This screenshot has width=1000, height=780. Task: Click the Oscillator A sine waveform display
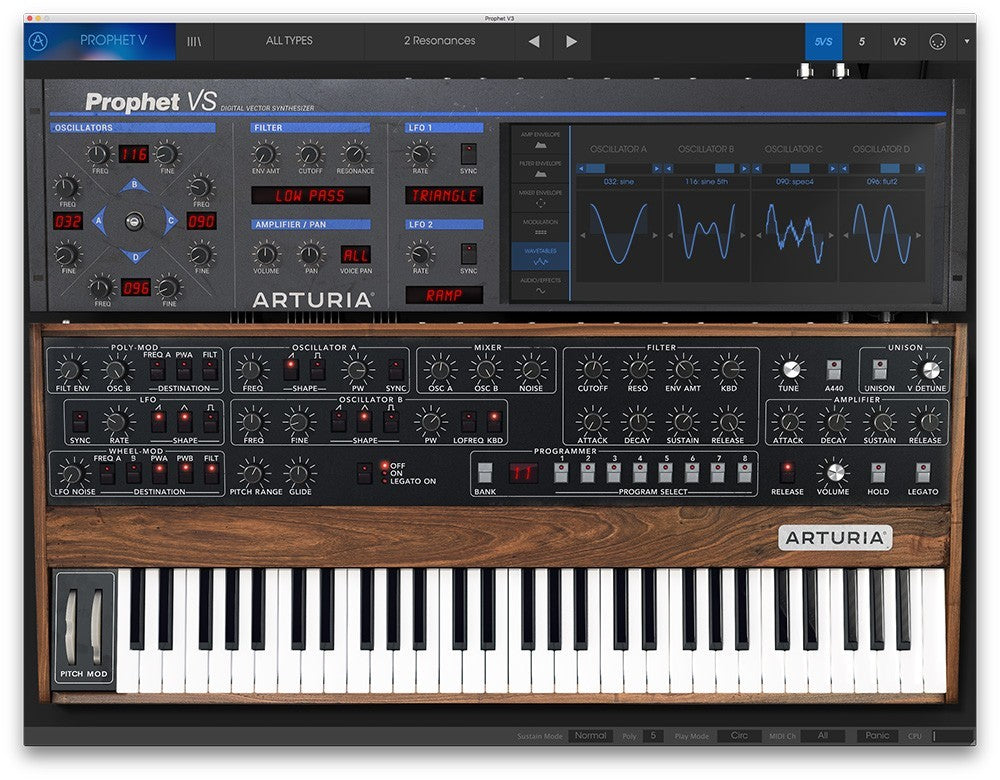[x=619, y=233]
